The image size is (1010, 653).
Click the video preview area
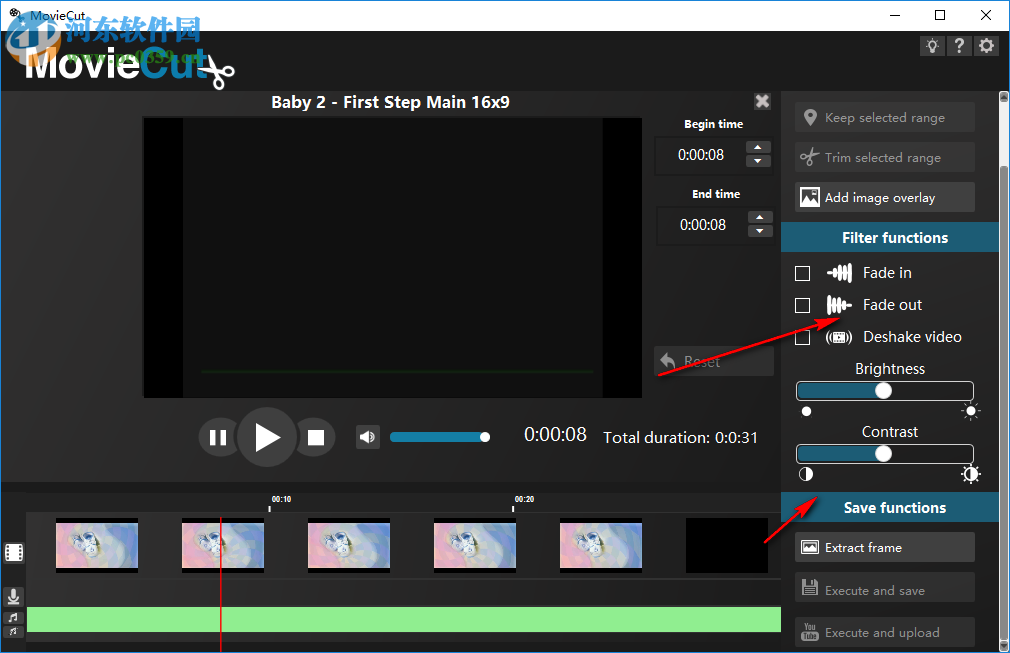(x=392, y=258)
